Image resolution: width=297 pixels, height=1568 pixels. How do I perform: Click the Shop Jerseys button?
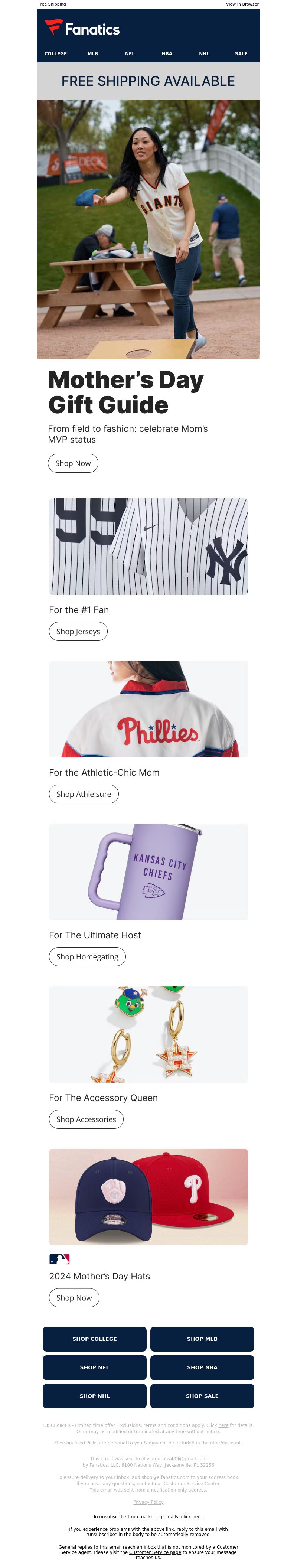coord(78,631)
